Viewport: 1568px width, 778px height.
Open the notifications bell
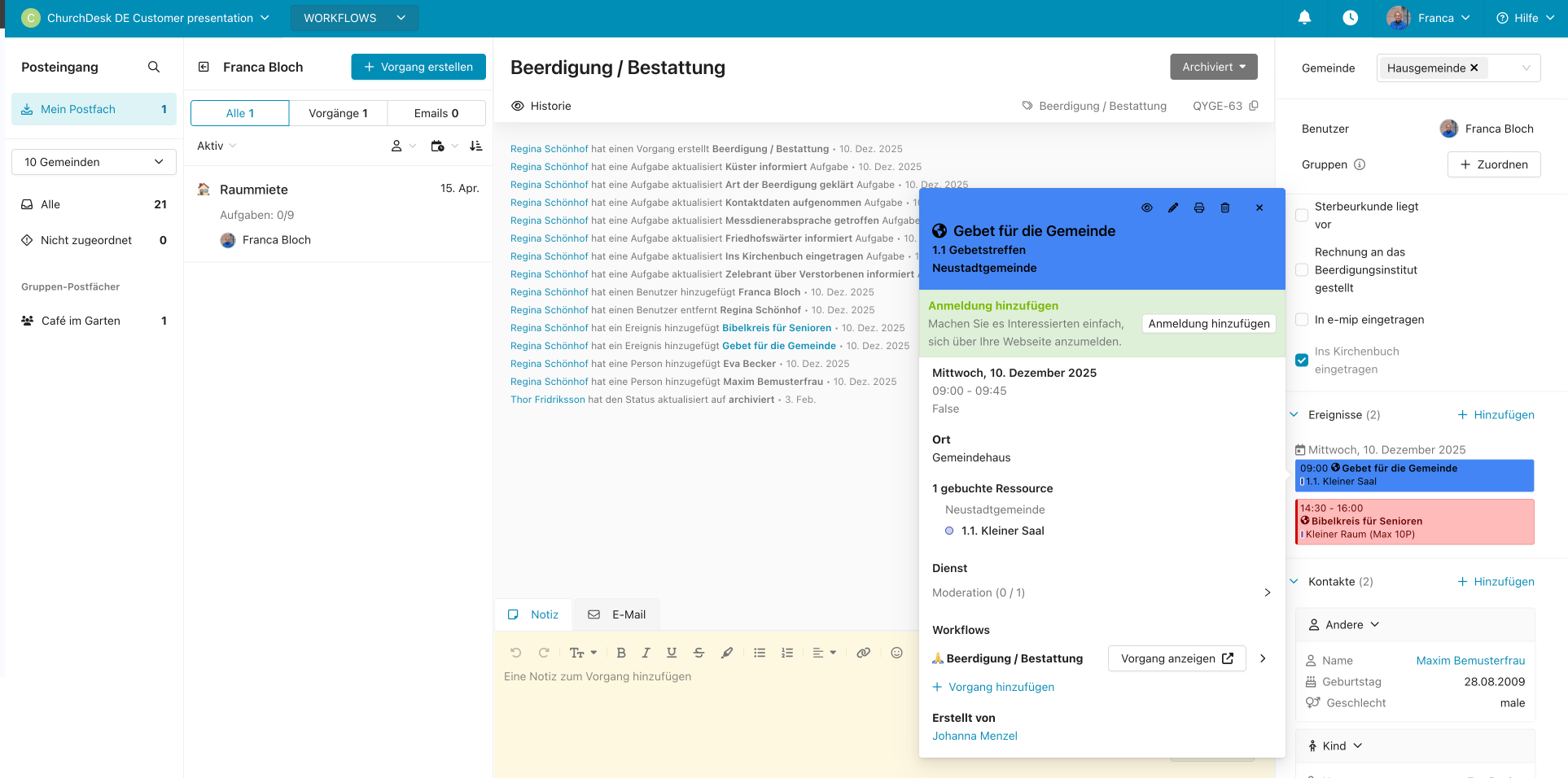tap(1304, 18)
